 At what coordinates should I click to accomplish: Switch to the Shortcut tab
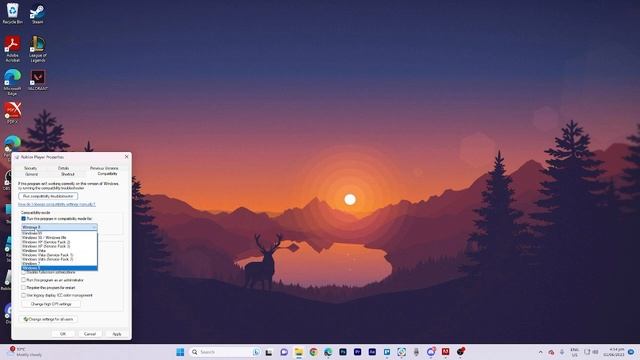[x=67, y=174]
